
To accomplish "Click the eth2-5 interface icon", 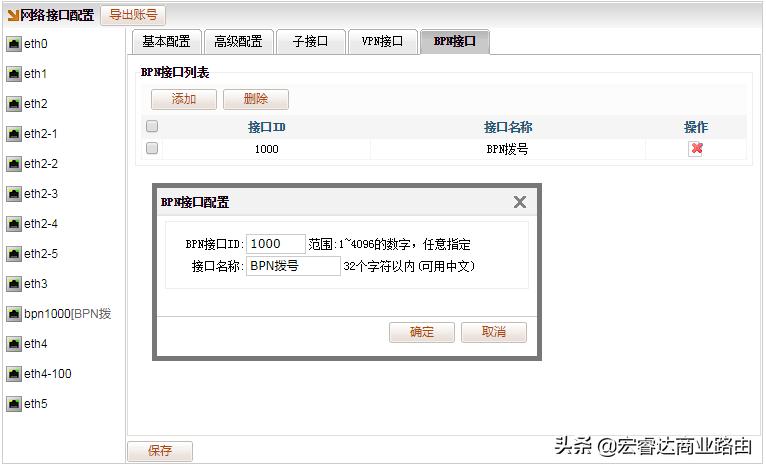I will click(14, 254).
